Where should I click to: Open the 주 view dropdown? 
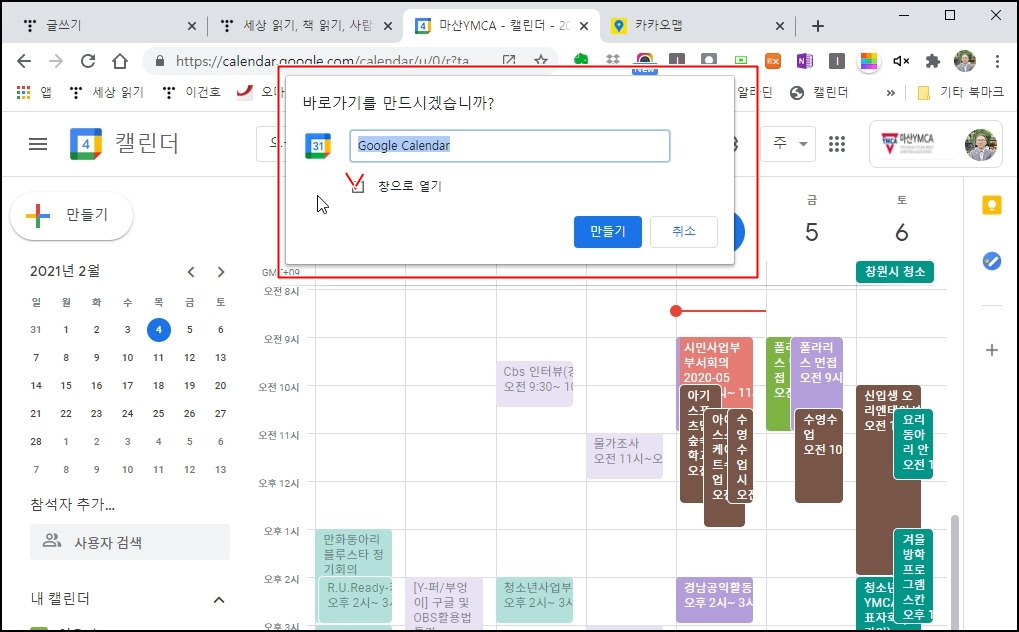788,144
